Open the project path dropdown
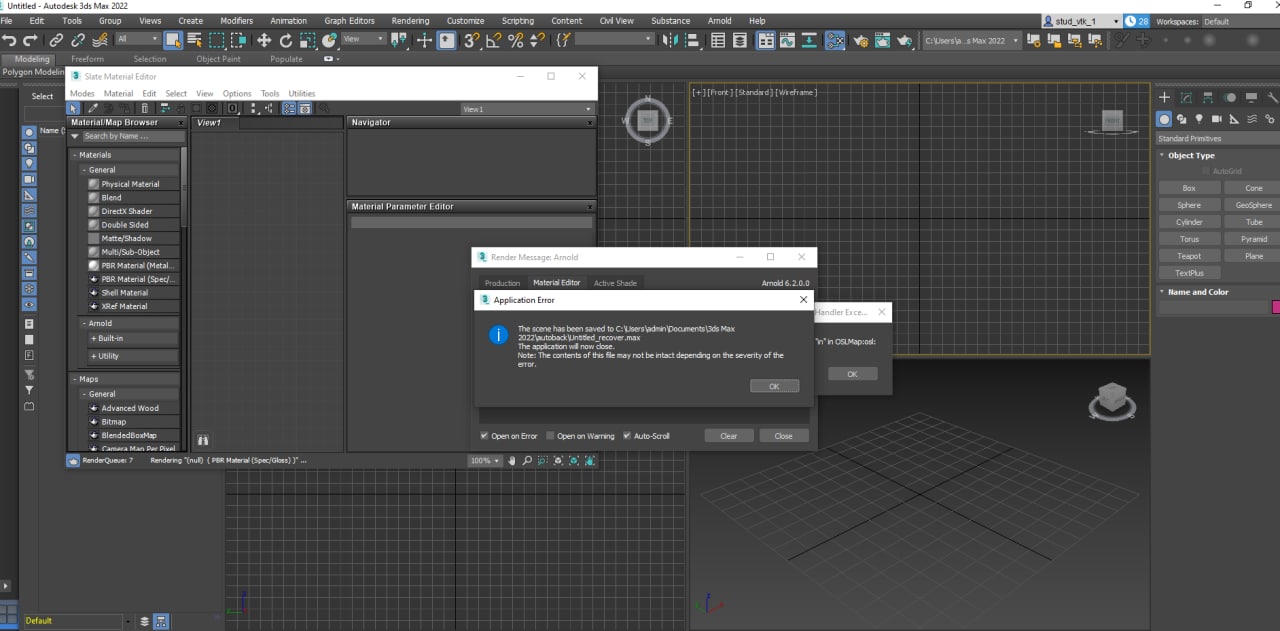The width and height of the screenshot is (1280, 631). [971, 40]
